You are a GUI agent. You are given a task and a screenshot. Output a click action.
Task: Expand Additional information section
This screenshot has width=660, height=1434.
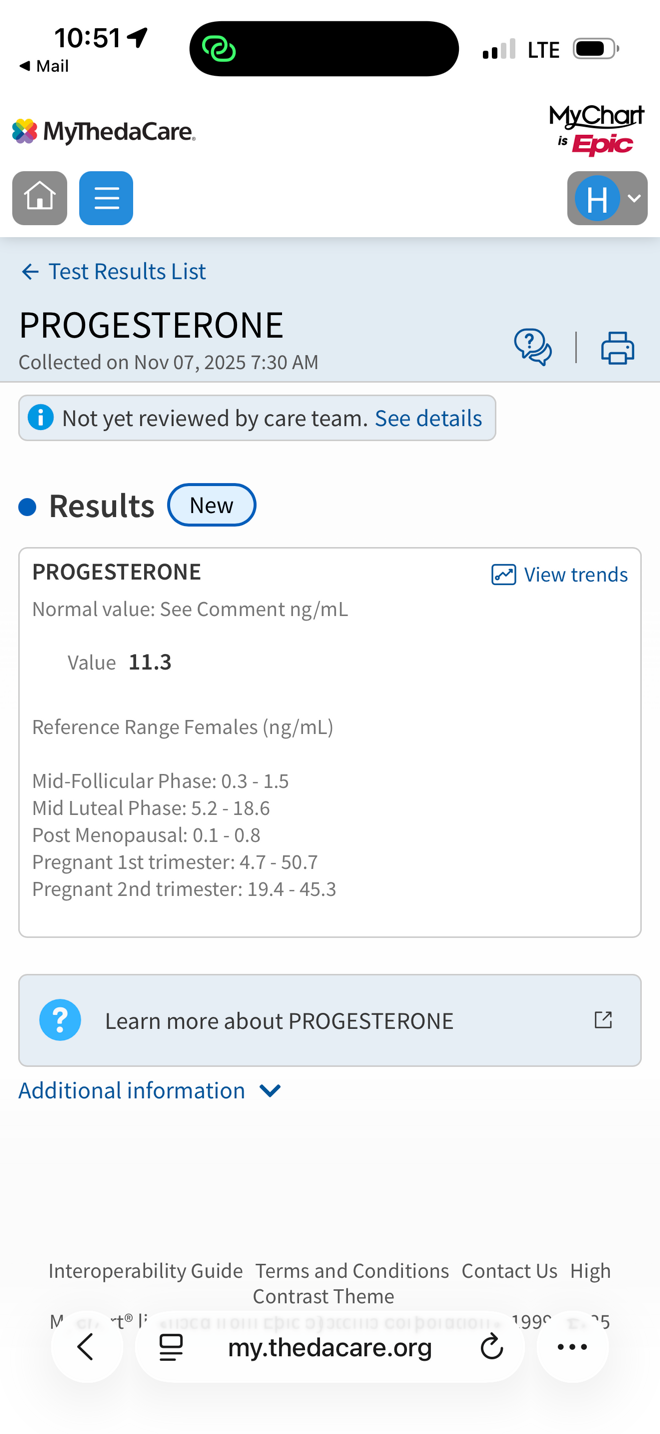coord(149,1090)
